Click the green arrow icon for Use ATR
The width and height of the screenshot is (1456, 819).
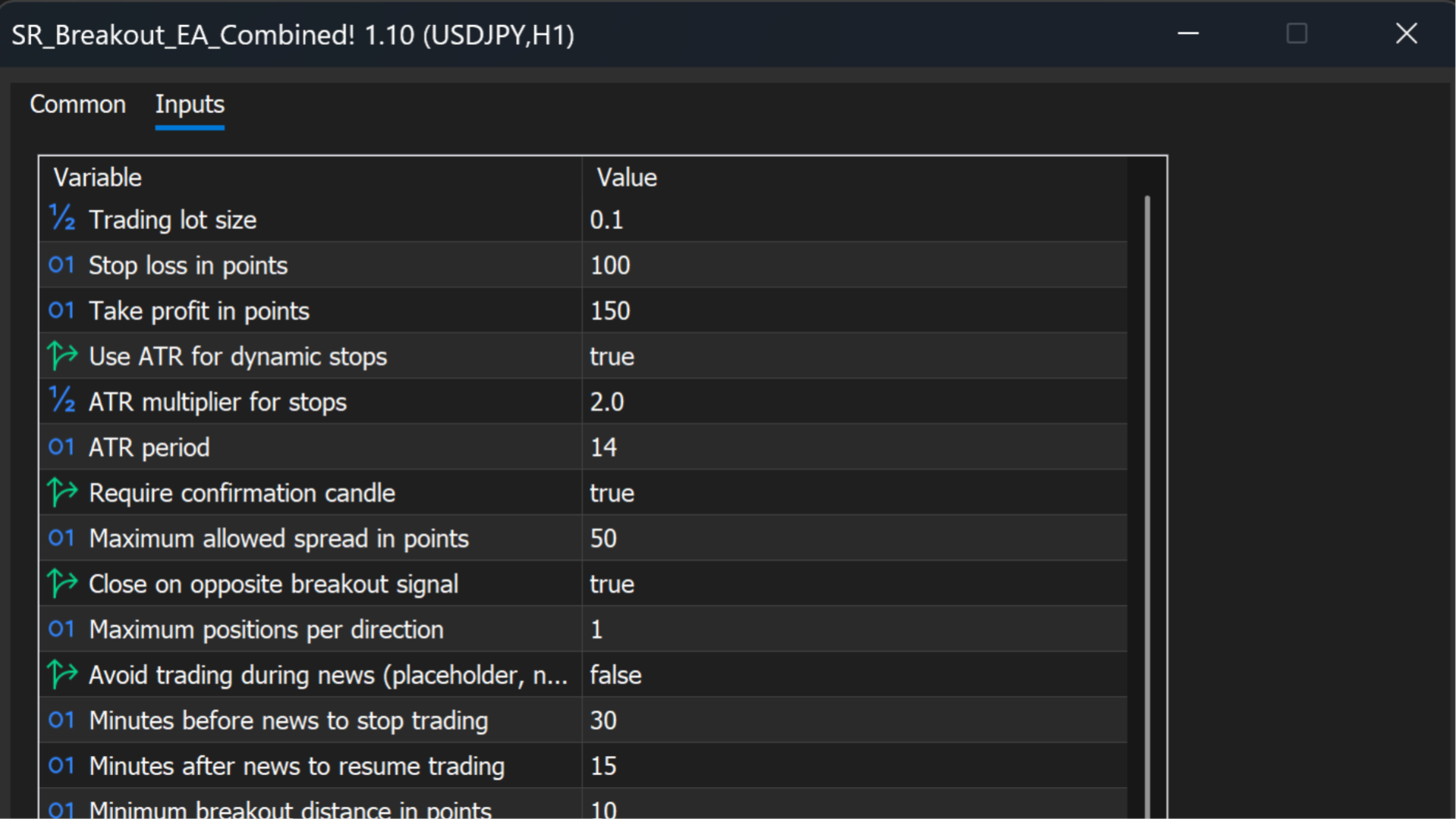click(62, 356)
